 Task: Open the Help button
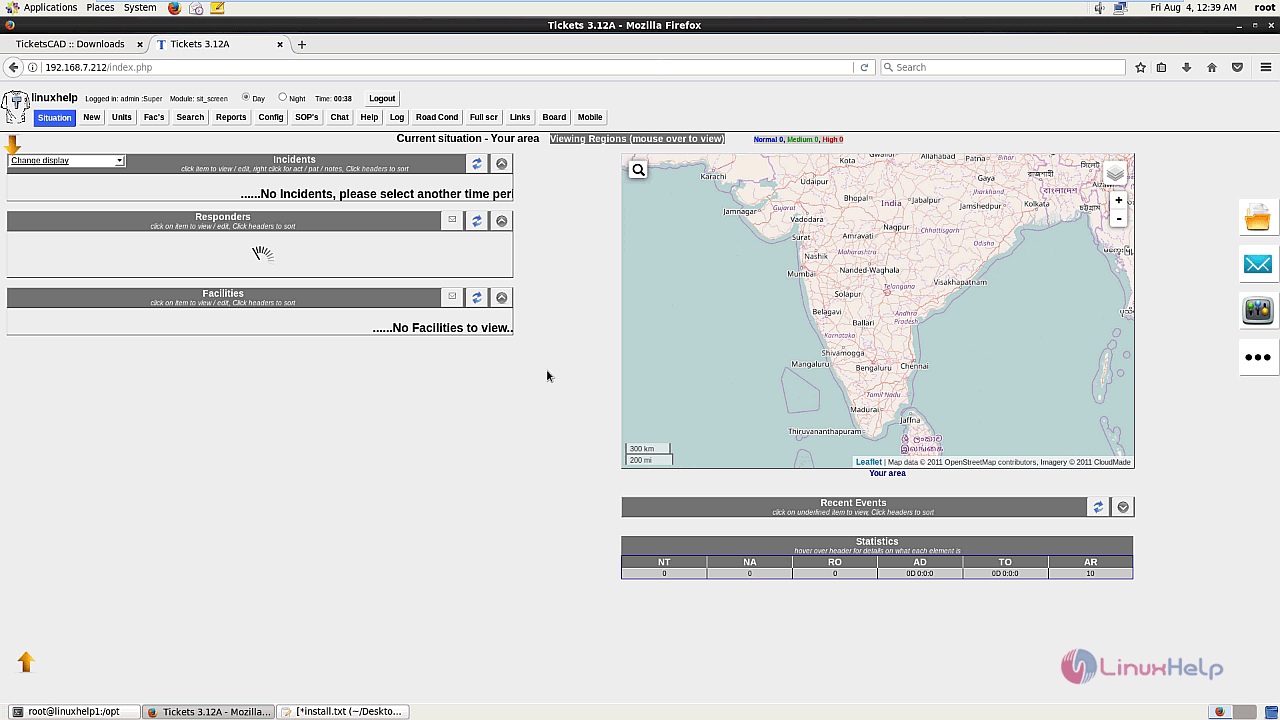369,117
